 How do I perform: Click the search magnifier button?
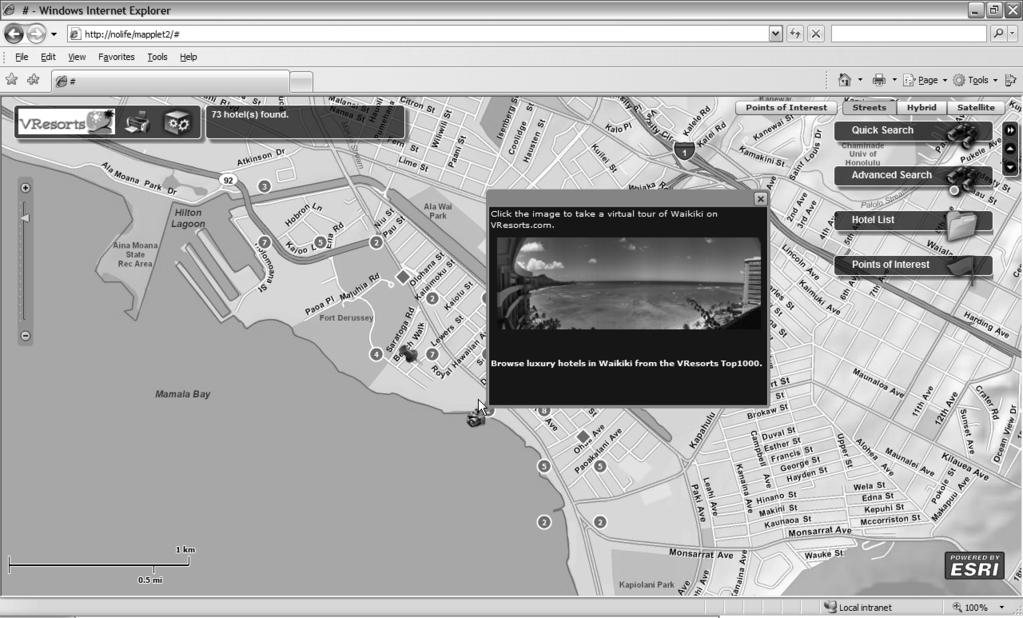(998, 34)
